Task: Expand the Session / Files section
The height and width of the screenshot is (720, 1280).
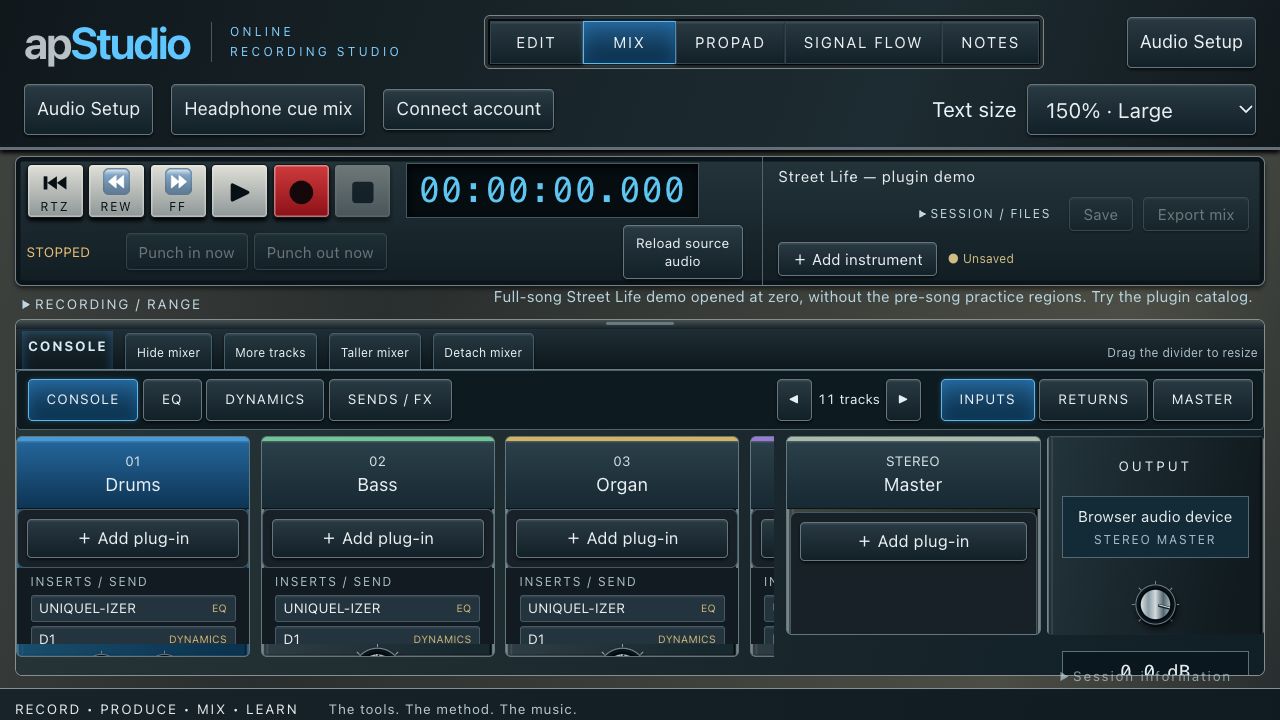Action: tap(984, 214)
